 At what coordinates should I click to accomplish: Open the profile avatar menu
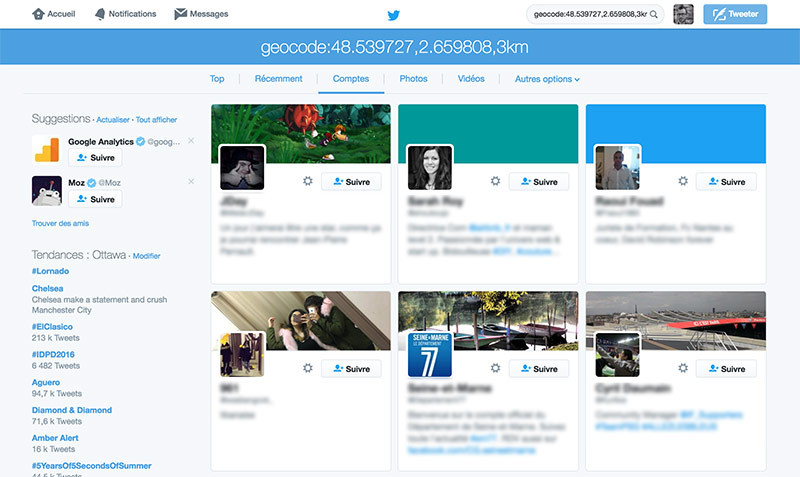coord(683,14)
